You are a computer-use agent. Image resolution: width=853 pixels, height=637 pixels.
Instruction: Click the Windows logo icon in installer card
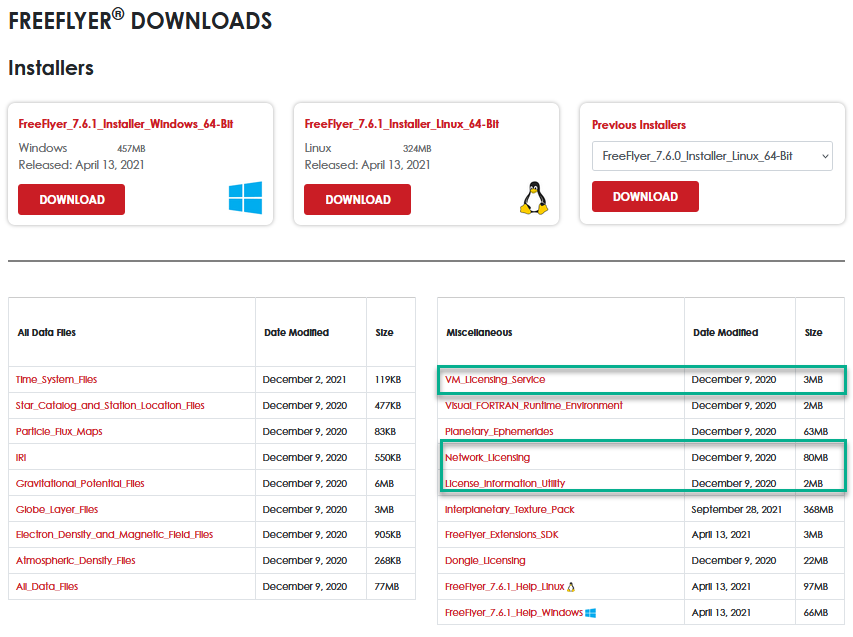[245, 197]
